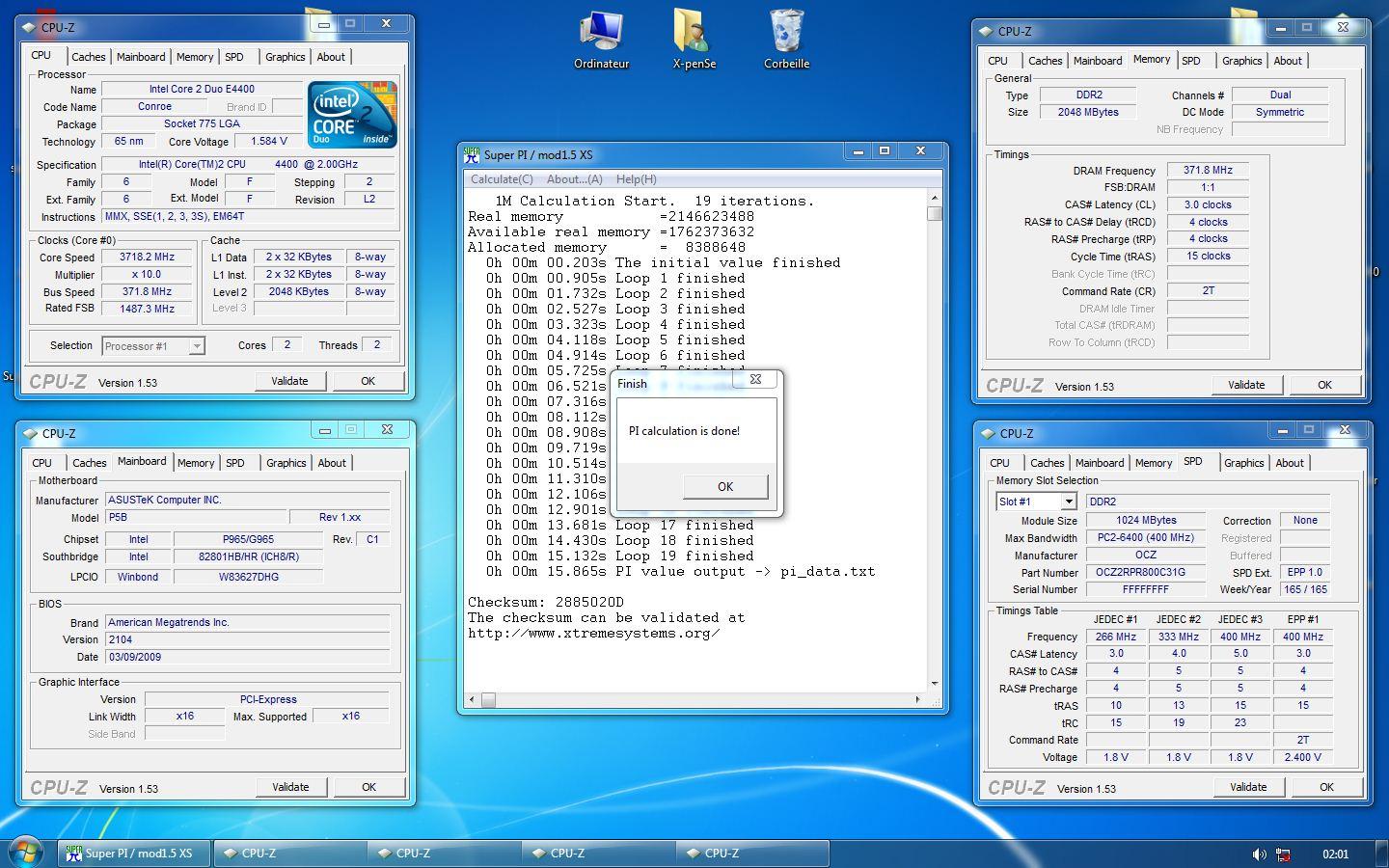This screenshot has width=1389, height=868.
Task: Click the Rated FSB 1487.3 MHz value
Action: [x=148, y=309]
